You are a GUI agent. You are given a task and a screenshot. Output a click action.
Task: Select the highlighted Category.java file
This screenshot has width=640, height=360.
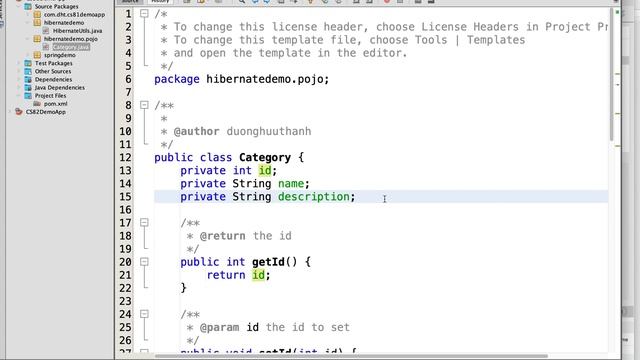point(71,47)
